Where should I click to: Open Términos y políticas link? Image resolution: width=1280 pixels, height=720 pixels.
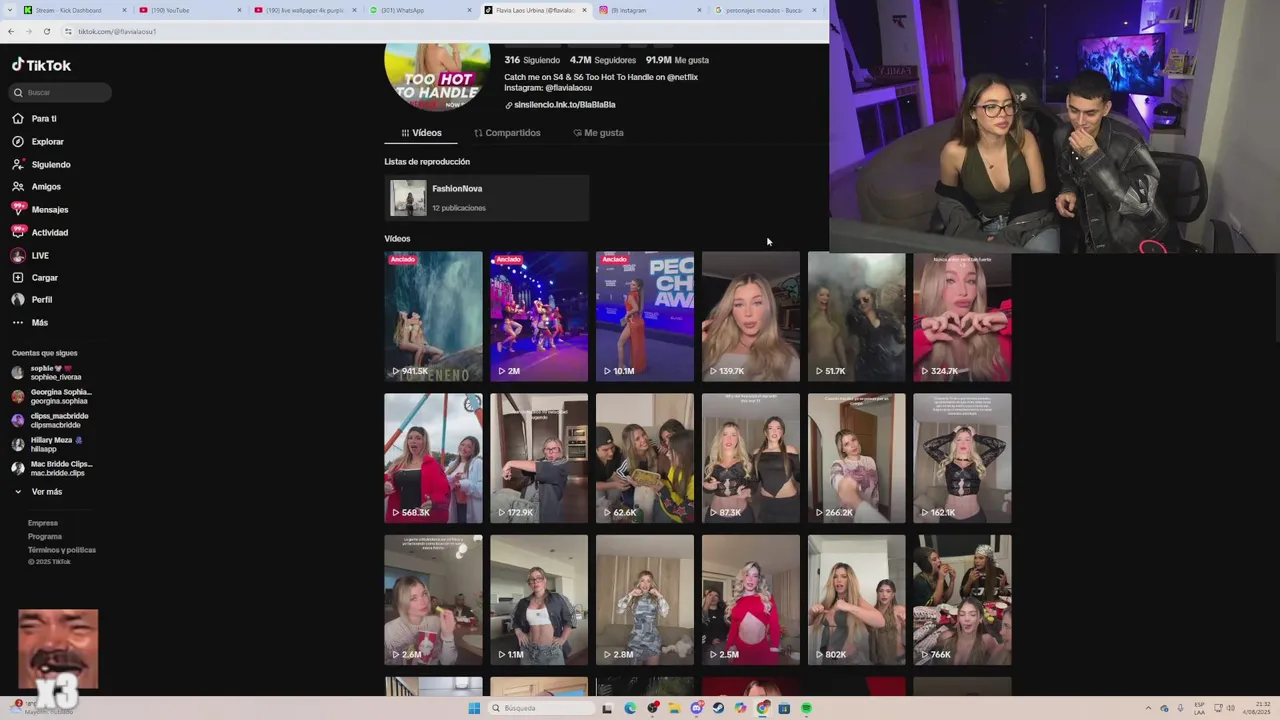coord(62,550)
